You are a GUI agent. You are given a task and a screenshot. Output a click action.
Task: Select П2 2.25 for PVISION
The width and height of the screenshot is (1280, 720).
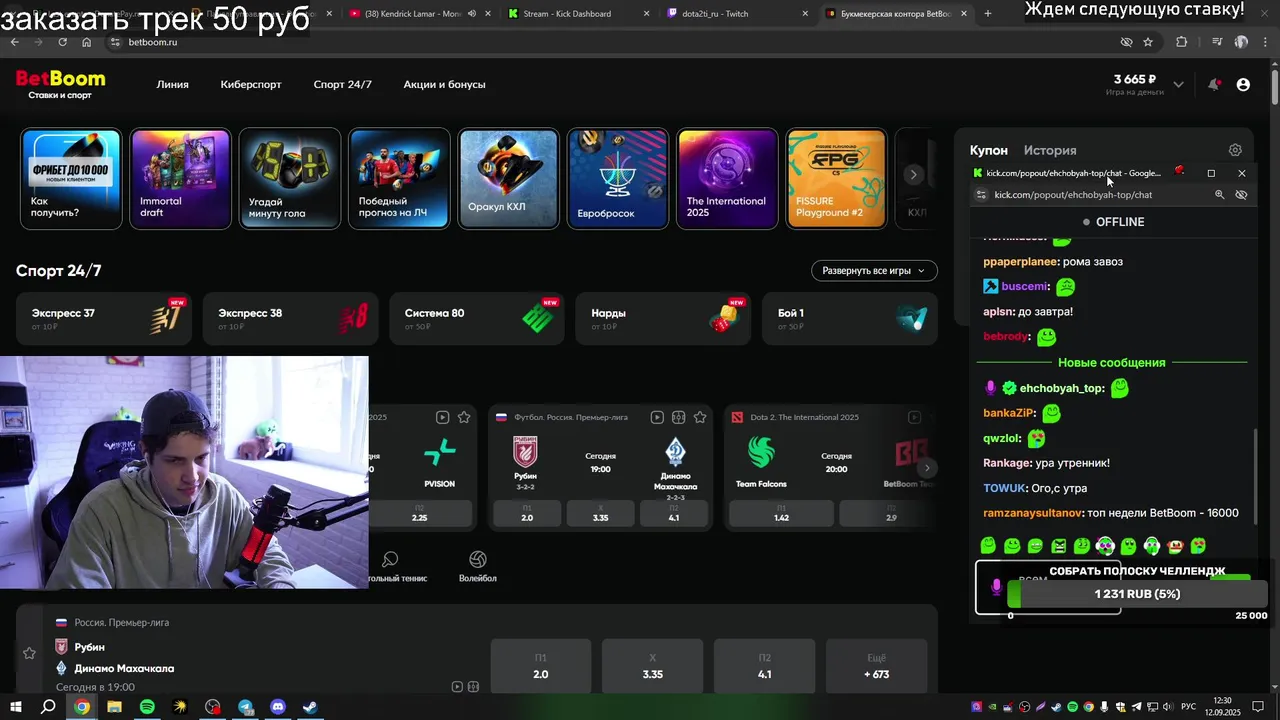click(419, 513)
